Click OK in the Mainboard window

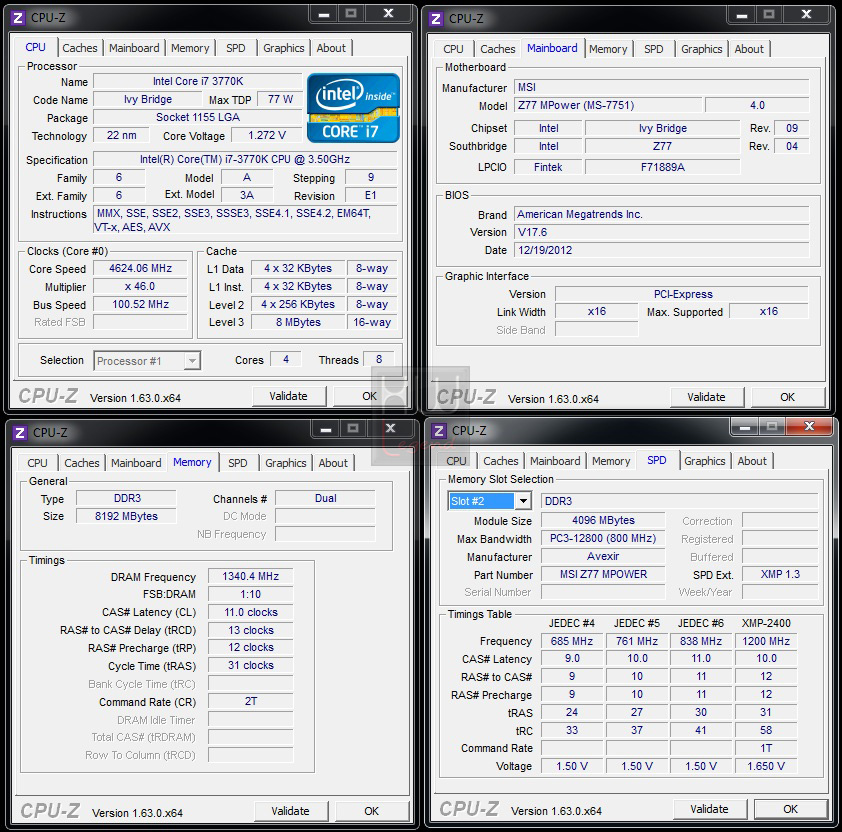(x=788, y=397)
